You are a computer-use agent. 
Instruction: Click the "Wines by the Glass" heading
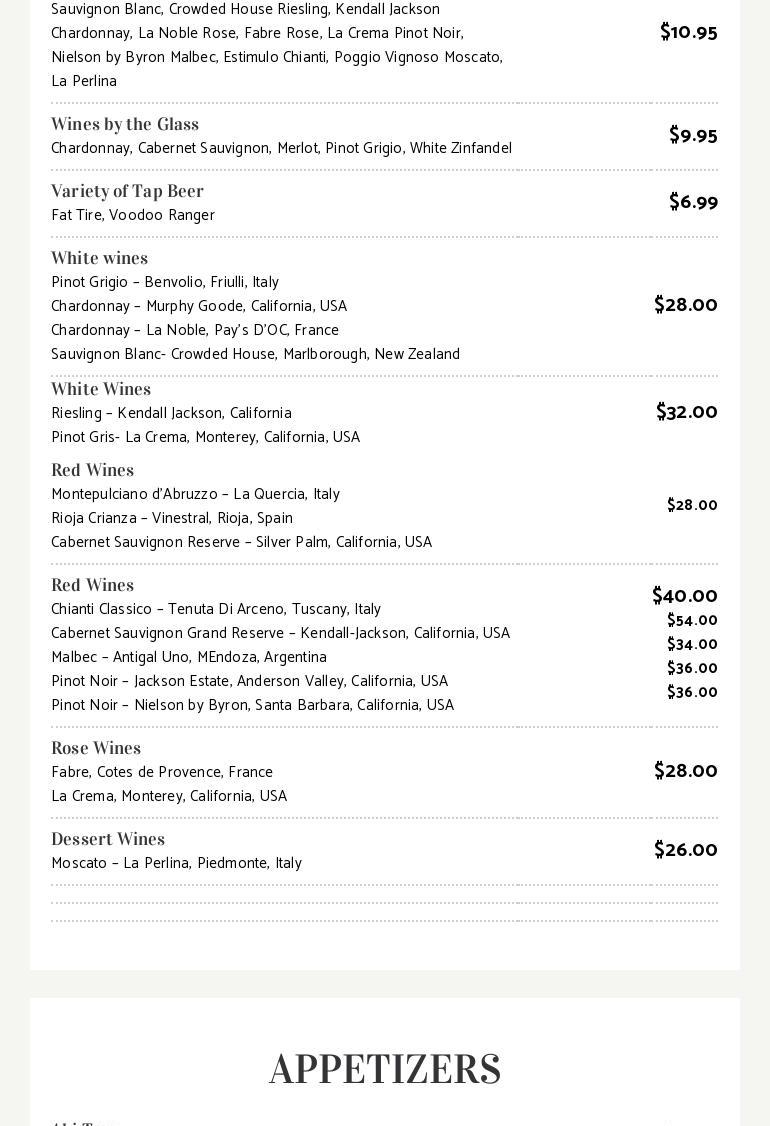[125, 124]
